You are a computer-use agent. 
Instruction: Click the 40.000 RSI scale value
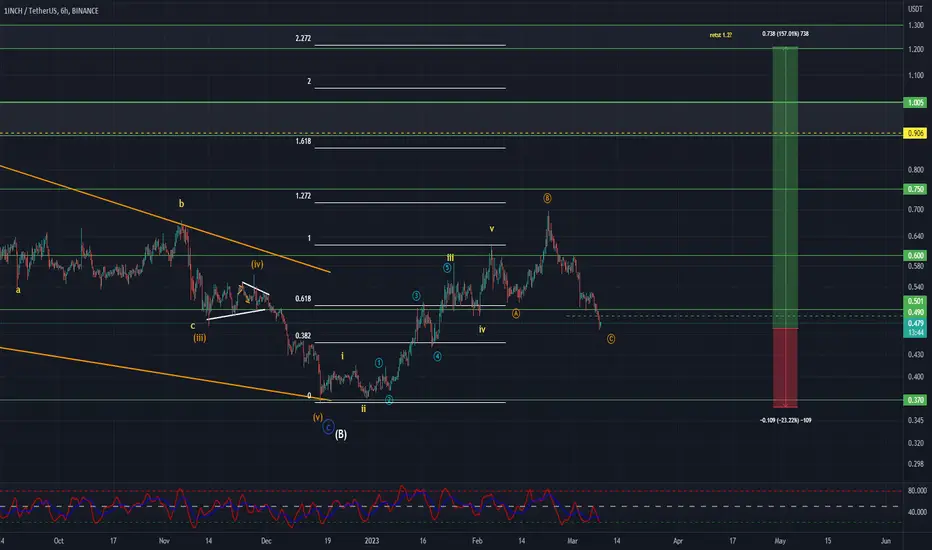tap(917, 512)
